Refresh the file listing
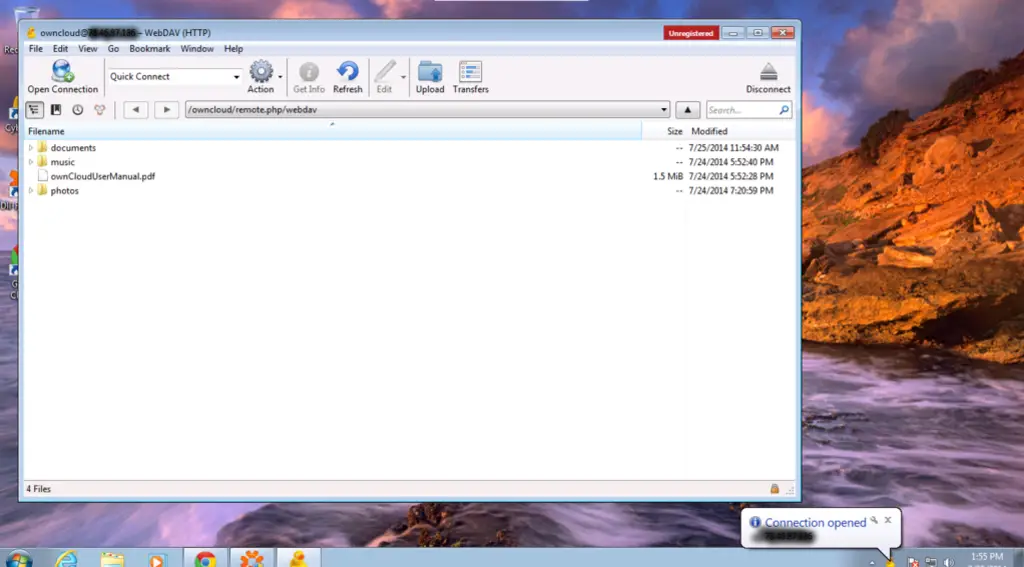Image resolution: width=1024 pixels, height=567 pixels. coord(347,72)
